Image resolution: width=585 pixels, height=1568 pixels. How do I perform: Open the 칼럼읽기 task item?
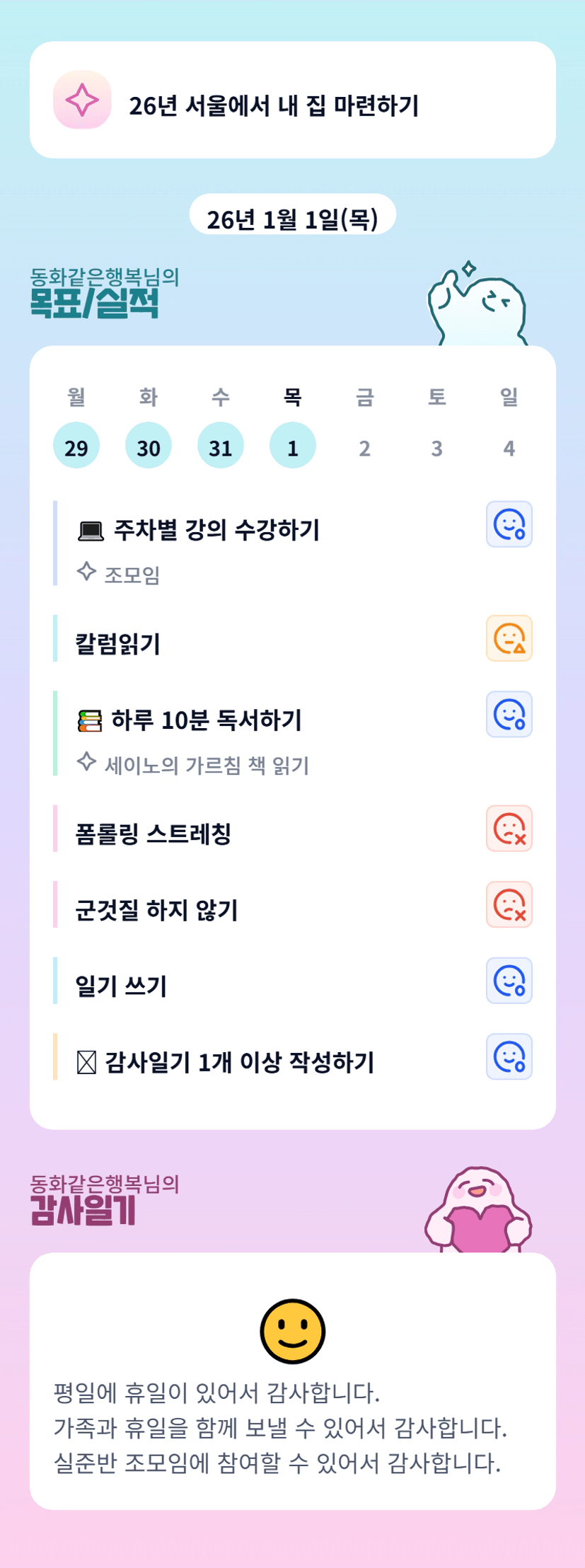point(118,644)
